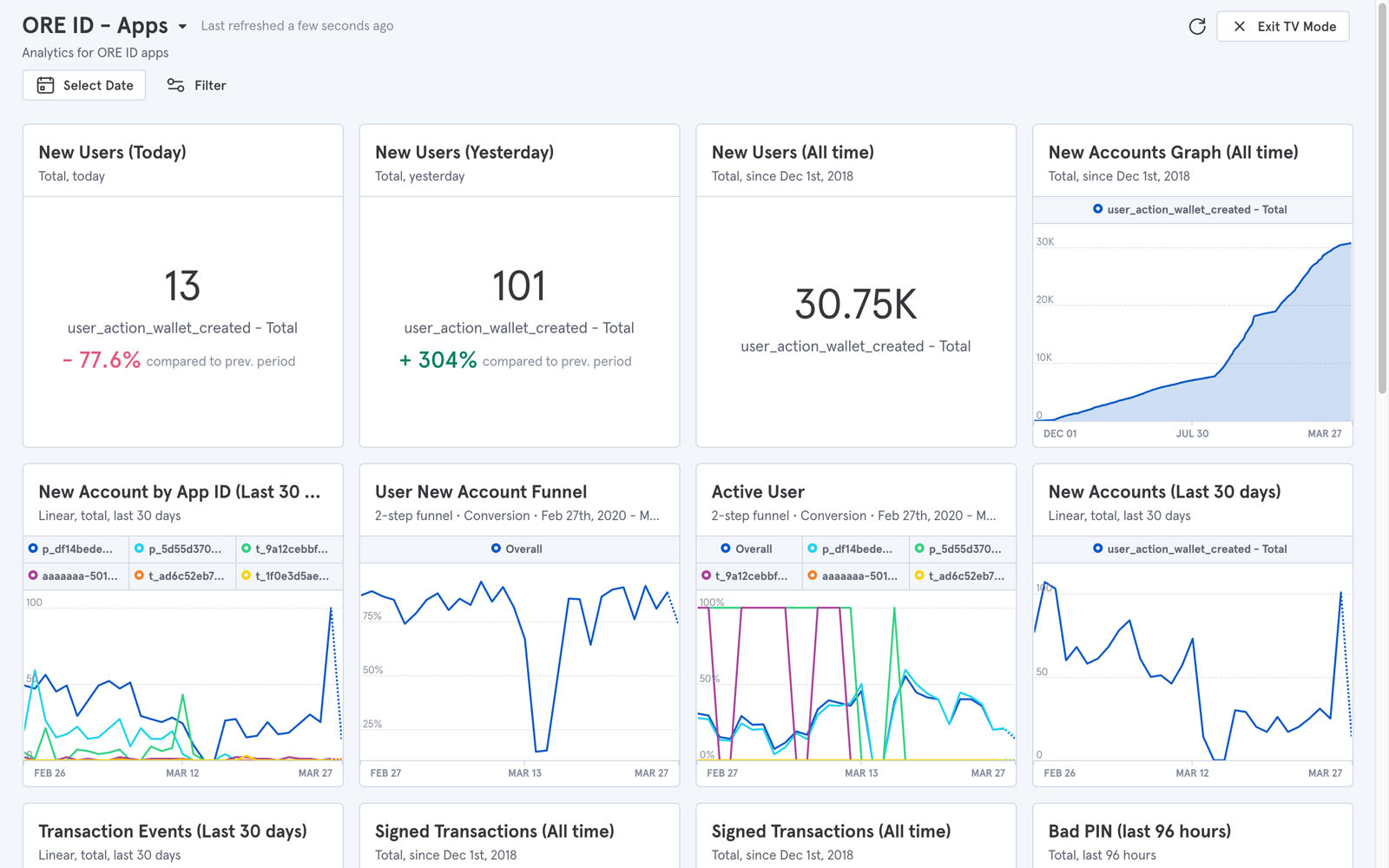Viewport: 1389px width, 868px height.
Task: Click the 101 new users yesterday value
Action: tap(519, 286)
